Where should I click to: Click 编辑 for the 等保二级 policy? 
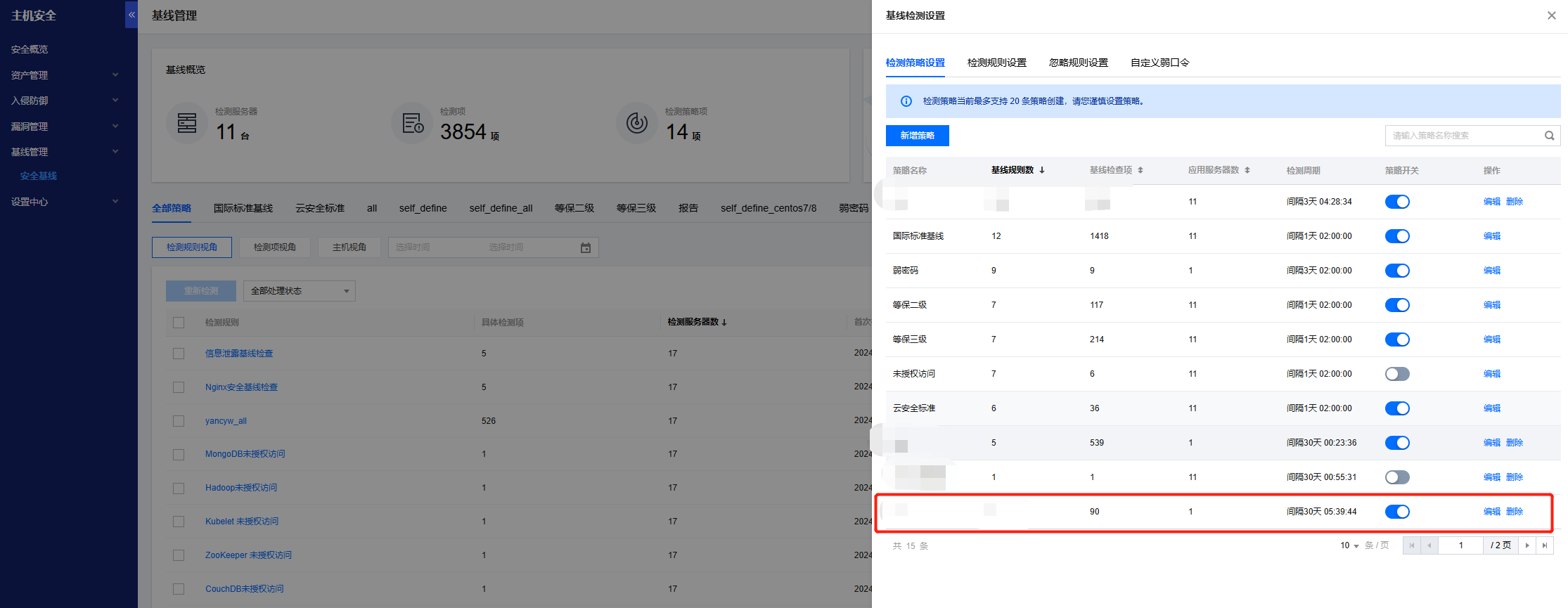1491,305
